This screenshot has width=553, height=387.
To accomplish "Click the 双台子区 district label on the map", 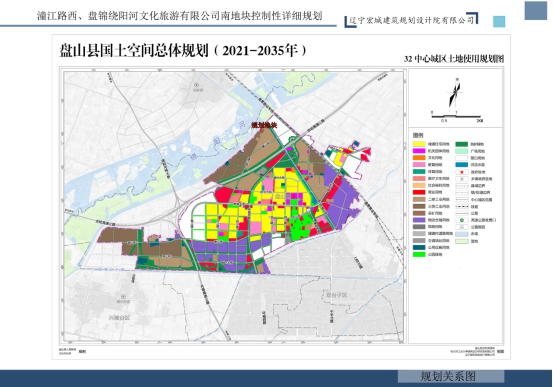I will point(336,295).
